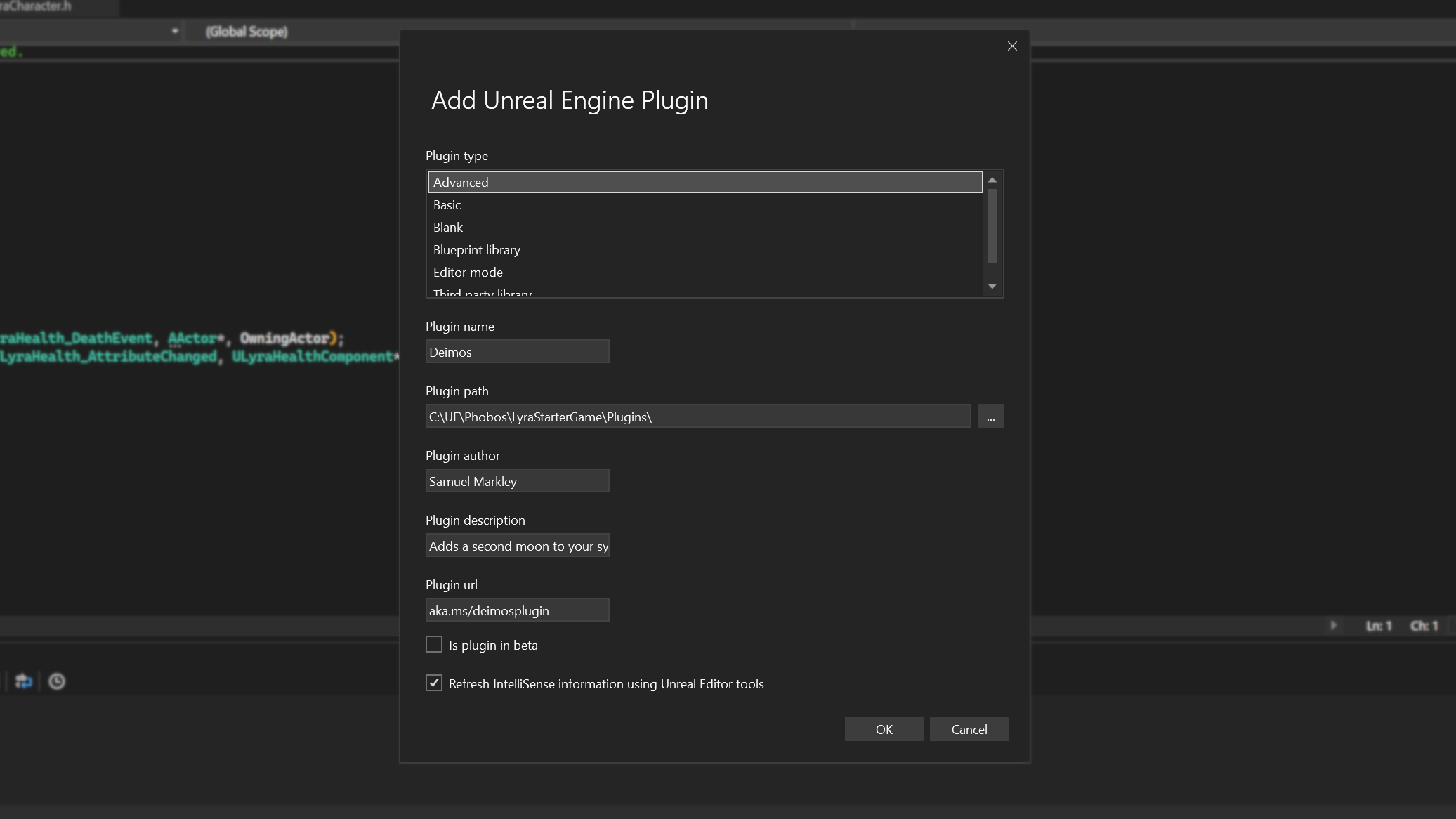The height and width of the screenshot is (819, 1456).
Task: Click browse plugin path button
Action: [991, 416]
